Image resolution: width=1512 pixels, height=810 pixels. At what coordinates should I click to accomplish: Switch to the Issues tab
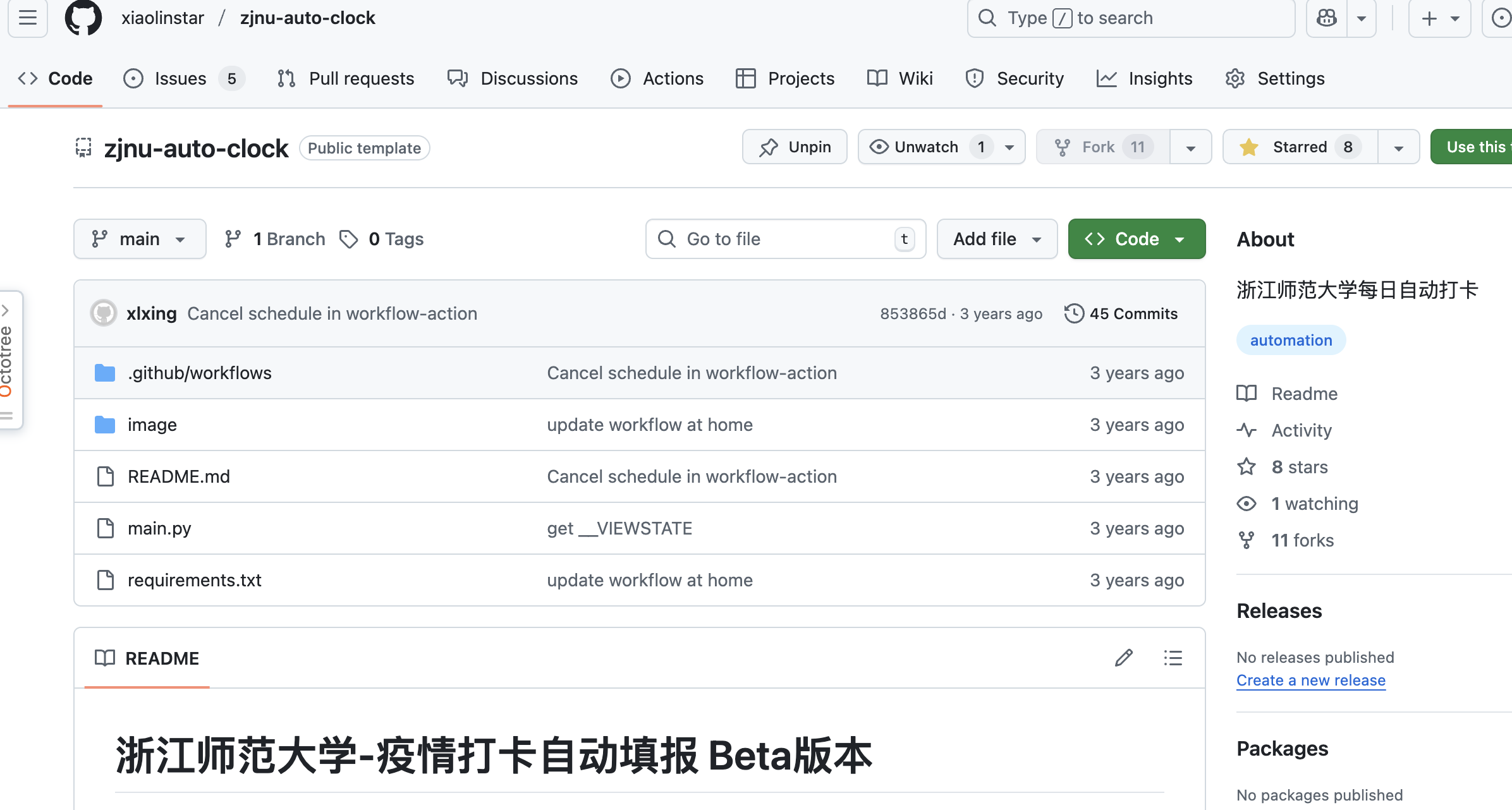181,78
